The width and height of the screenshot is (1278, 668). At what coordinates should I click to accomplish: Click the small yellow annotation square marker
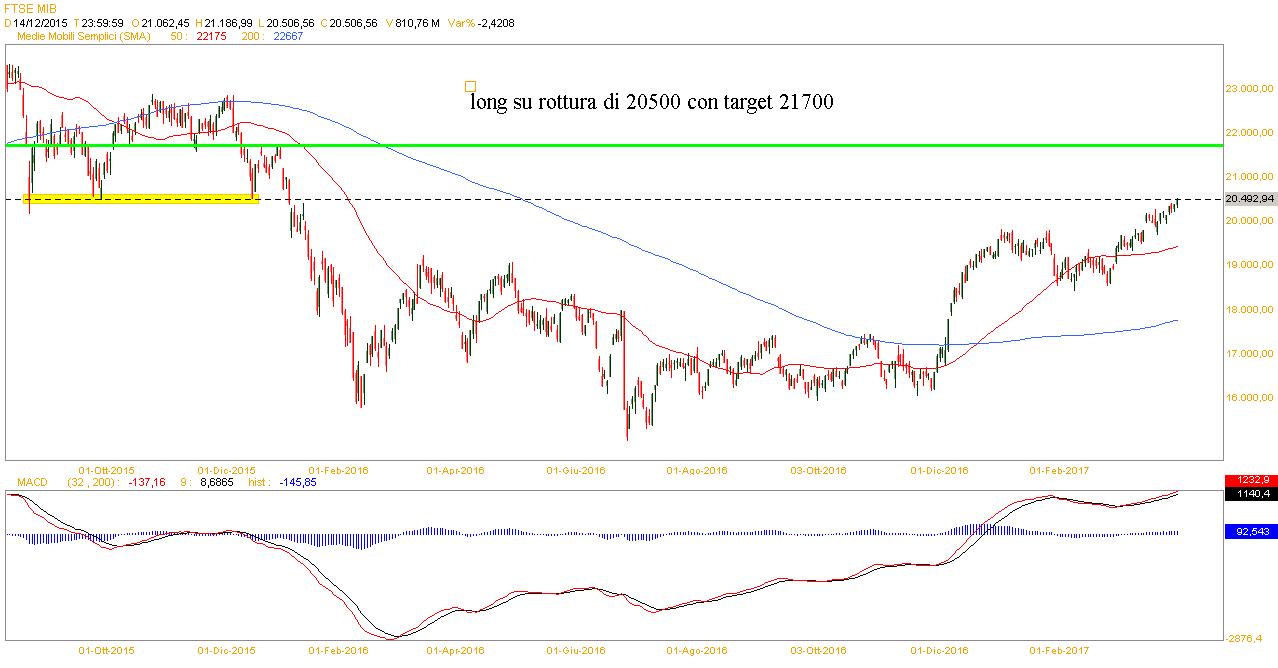[x=471, y=87]
